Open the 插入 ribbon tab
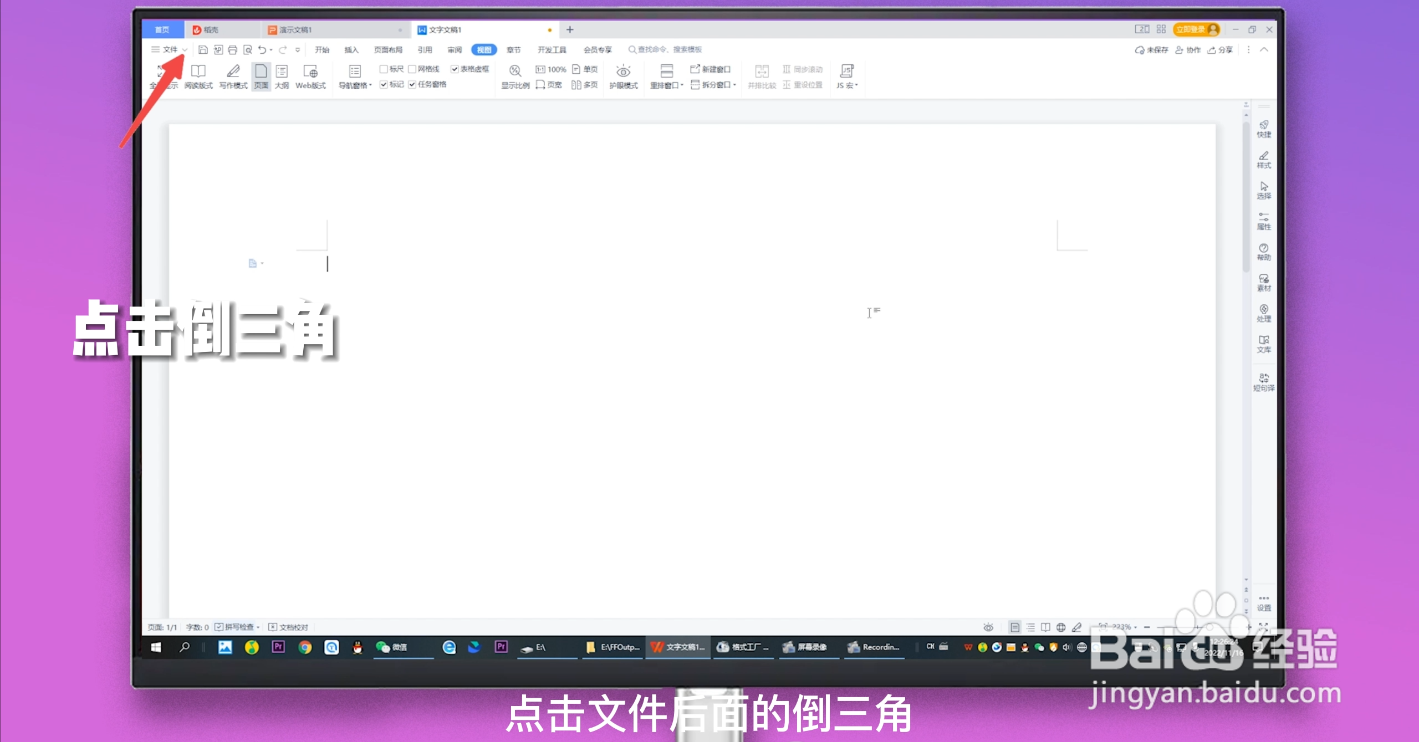 [351, 49]
